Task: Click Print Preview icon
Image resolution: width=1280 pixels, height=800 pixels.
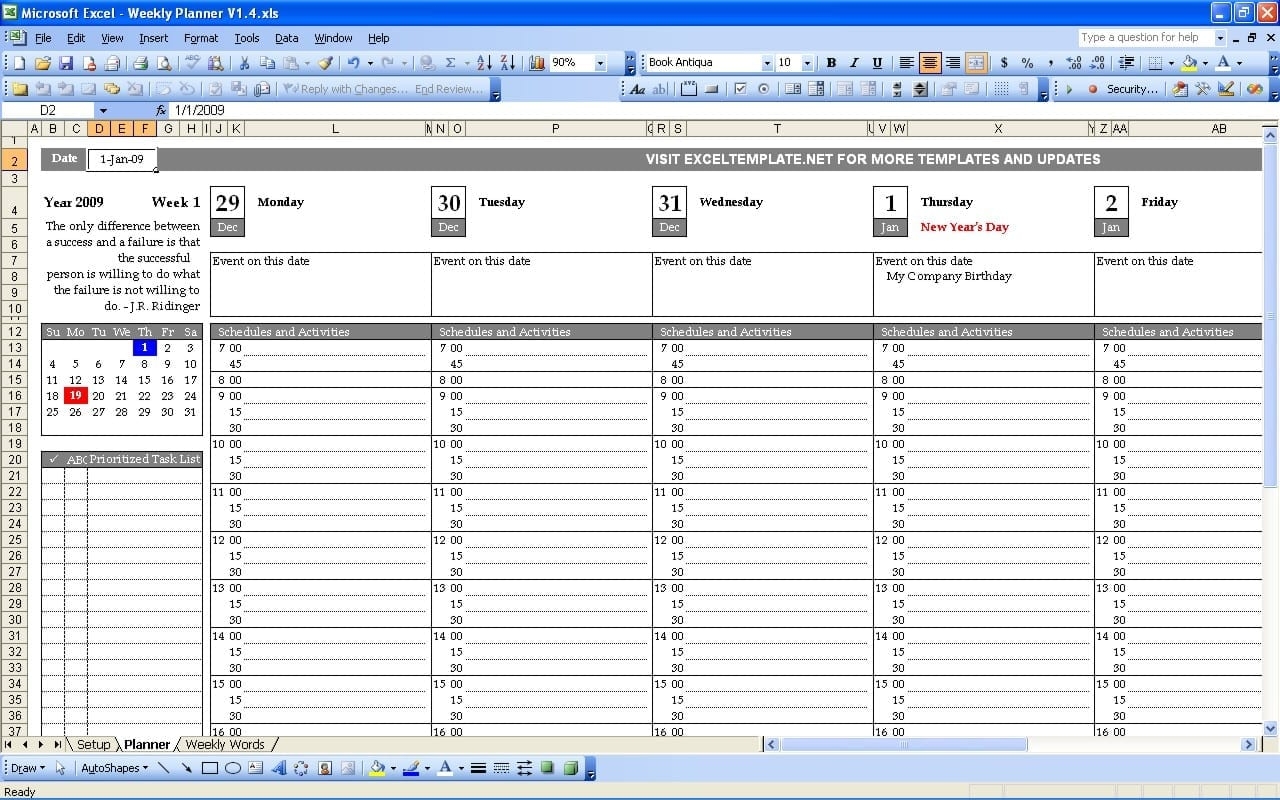Action: [163, 62]
